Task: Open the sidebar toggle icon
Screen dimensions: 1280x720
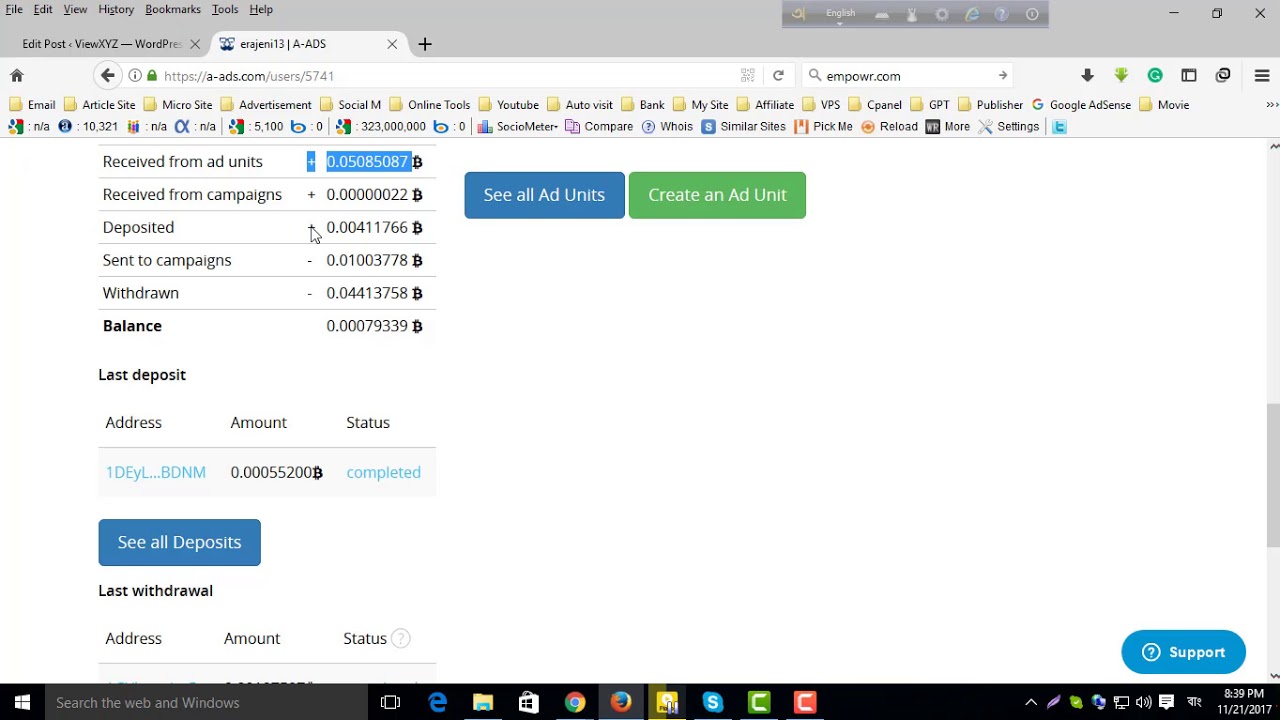Action: [1189, 76]
